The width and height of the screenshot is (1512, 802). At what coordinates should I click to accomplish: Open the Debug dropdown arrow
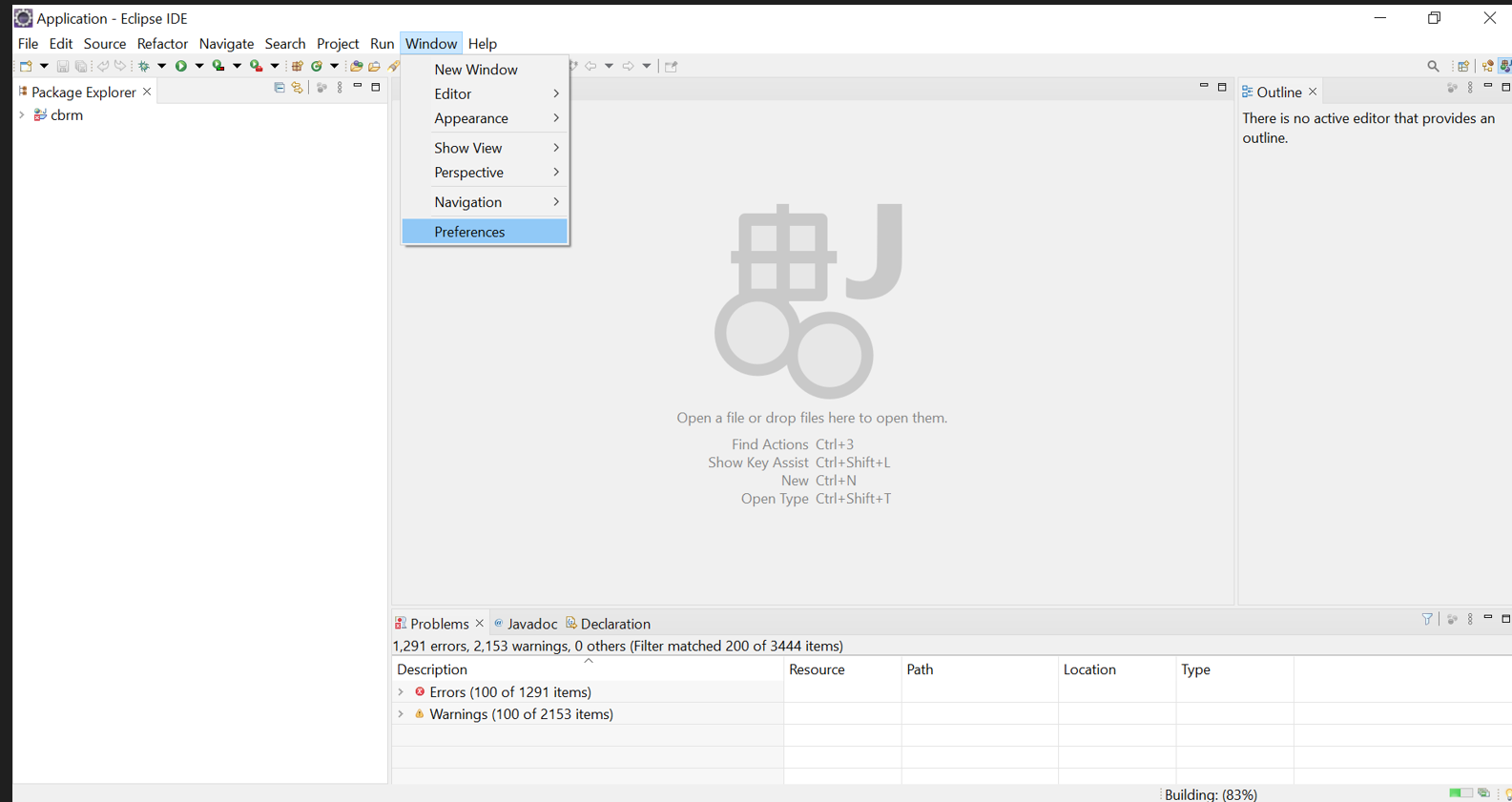(x=162, y=66)
